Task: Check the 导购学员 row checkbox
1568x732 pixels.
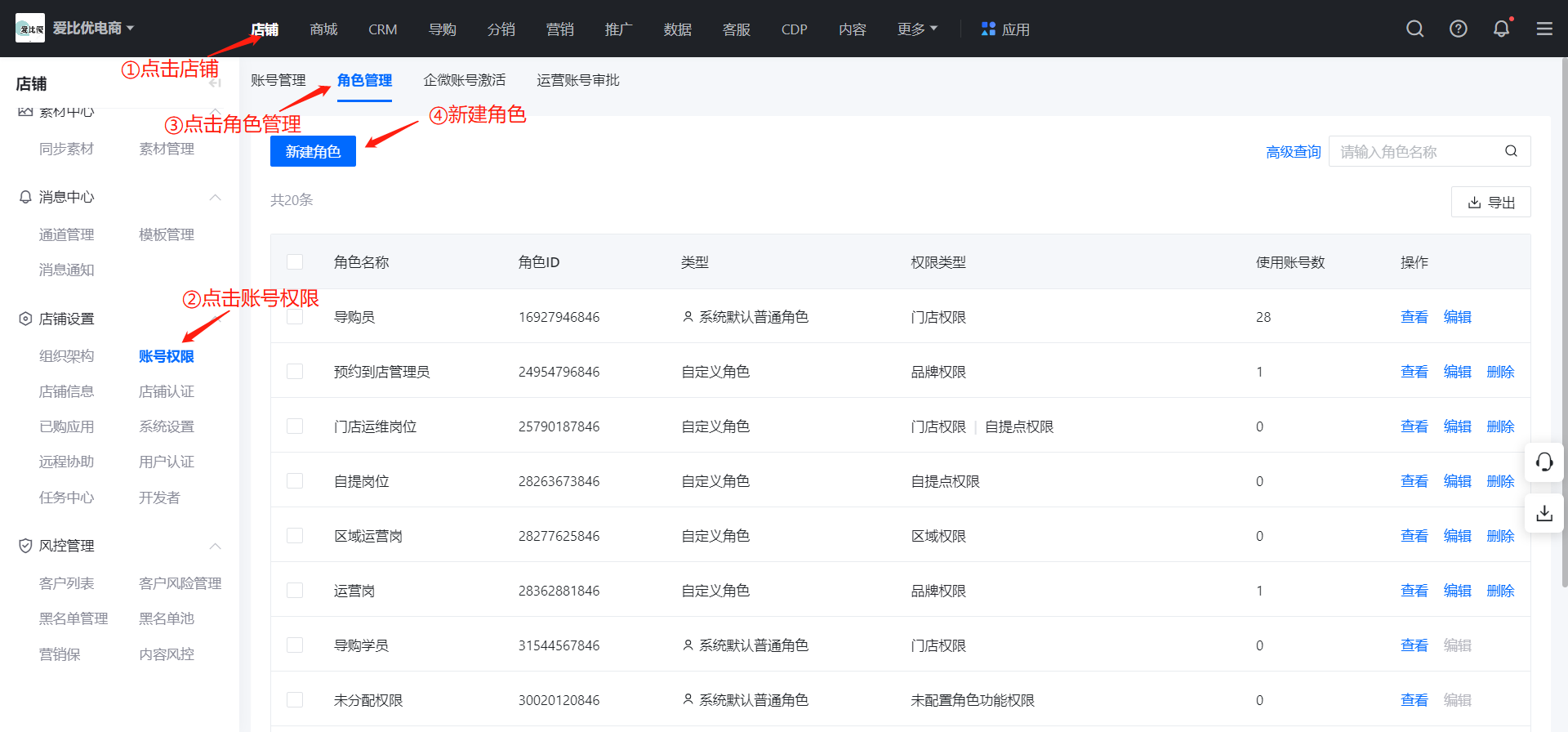Action: pyautogui.click(x=295, y=645)
